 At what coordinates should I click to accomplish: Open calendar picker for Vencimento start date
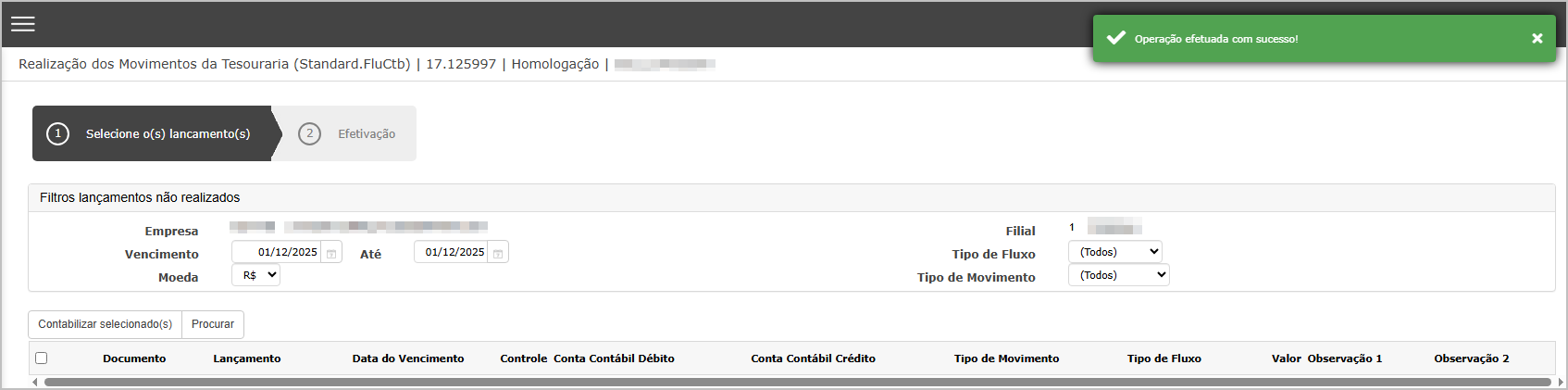(331, 253)
